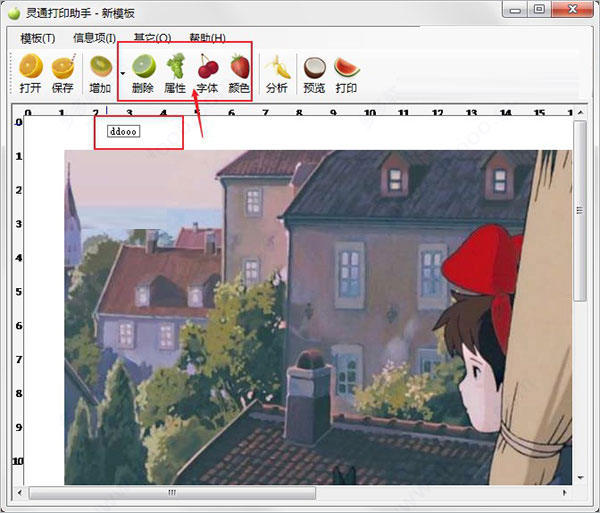
Task: Expand the dropdown arrow beside 增加
Action: tap(122, 73)
